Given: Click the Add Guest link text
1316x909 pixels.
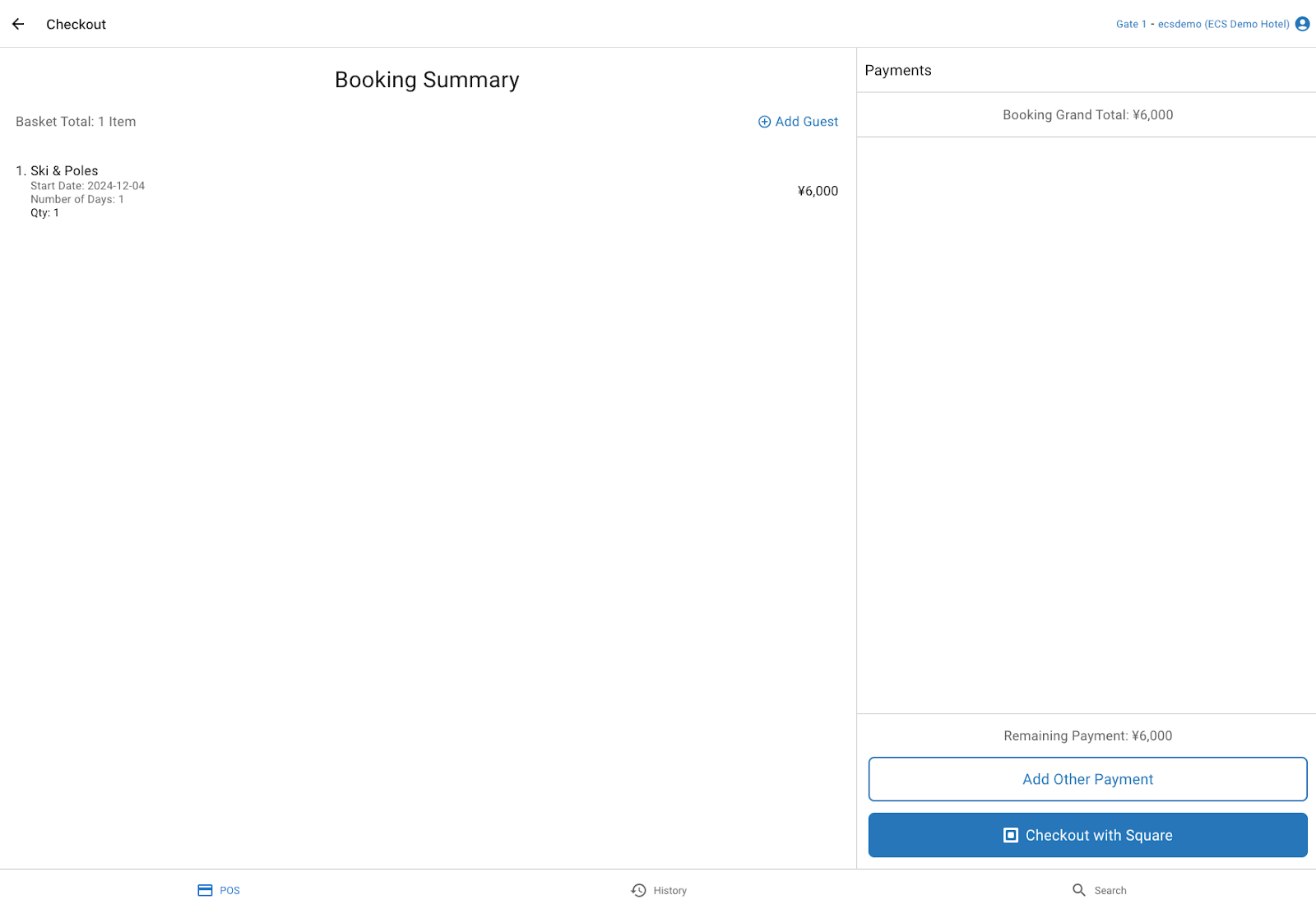Looking at the screenshot, I should coord(806,122).
